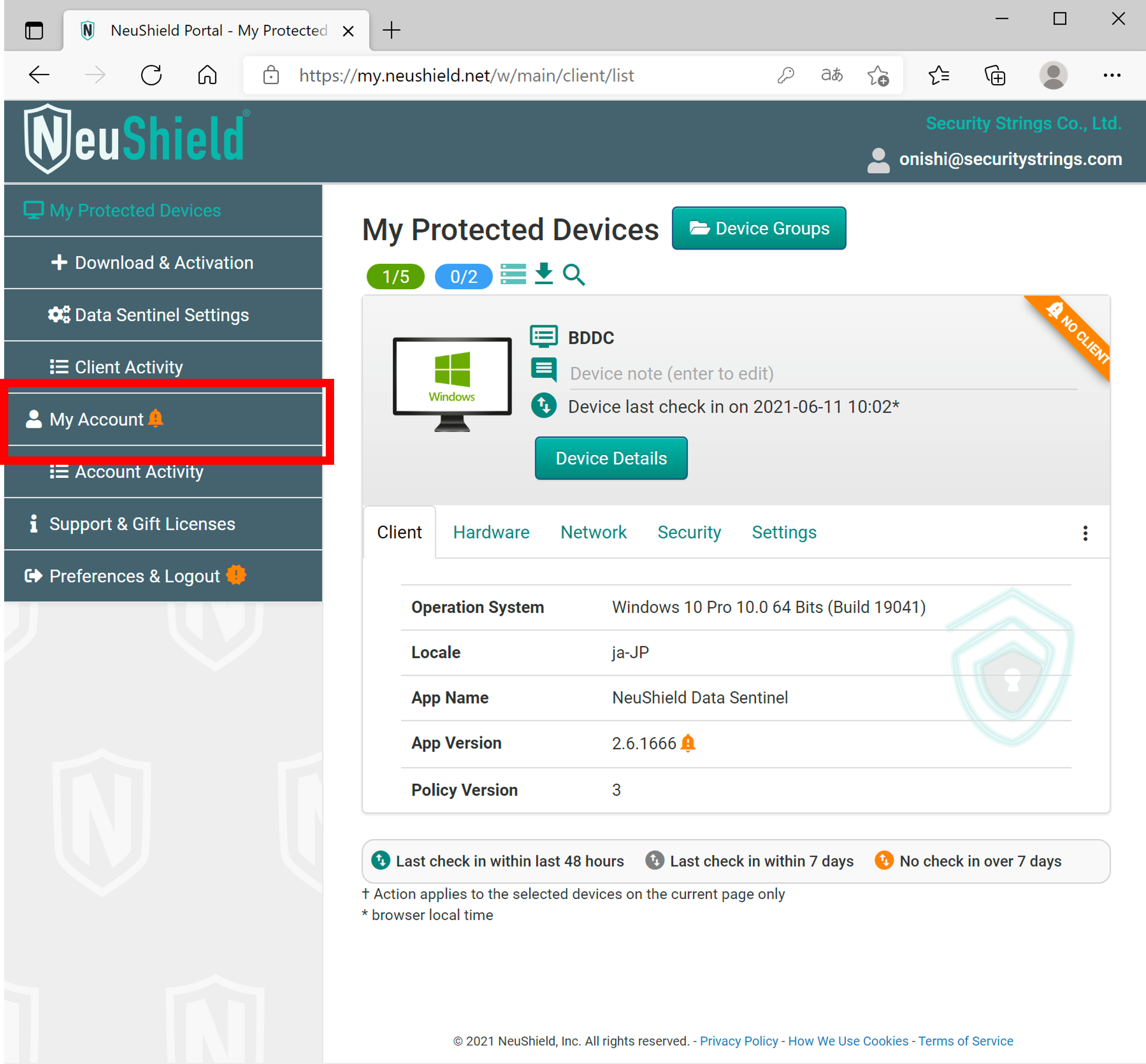Switch to the Network tab
This screenshot has width=1146, height=1064.
coord(593,532)
